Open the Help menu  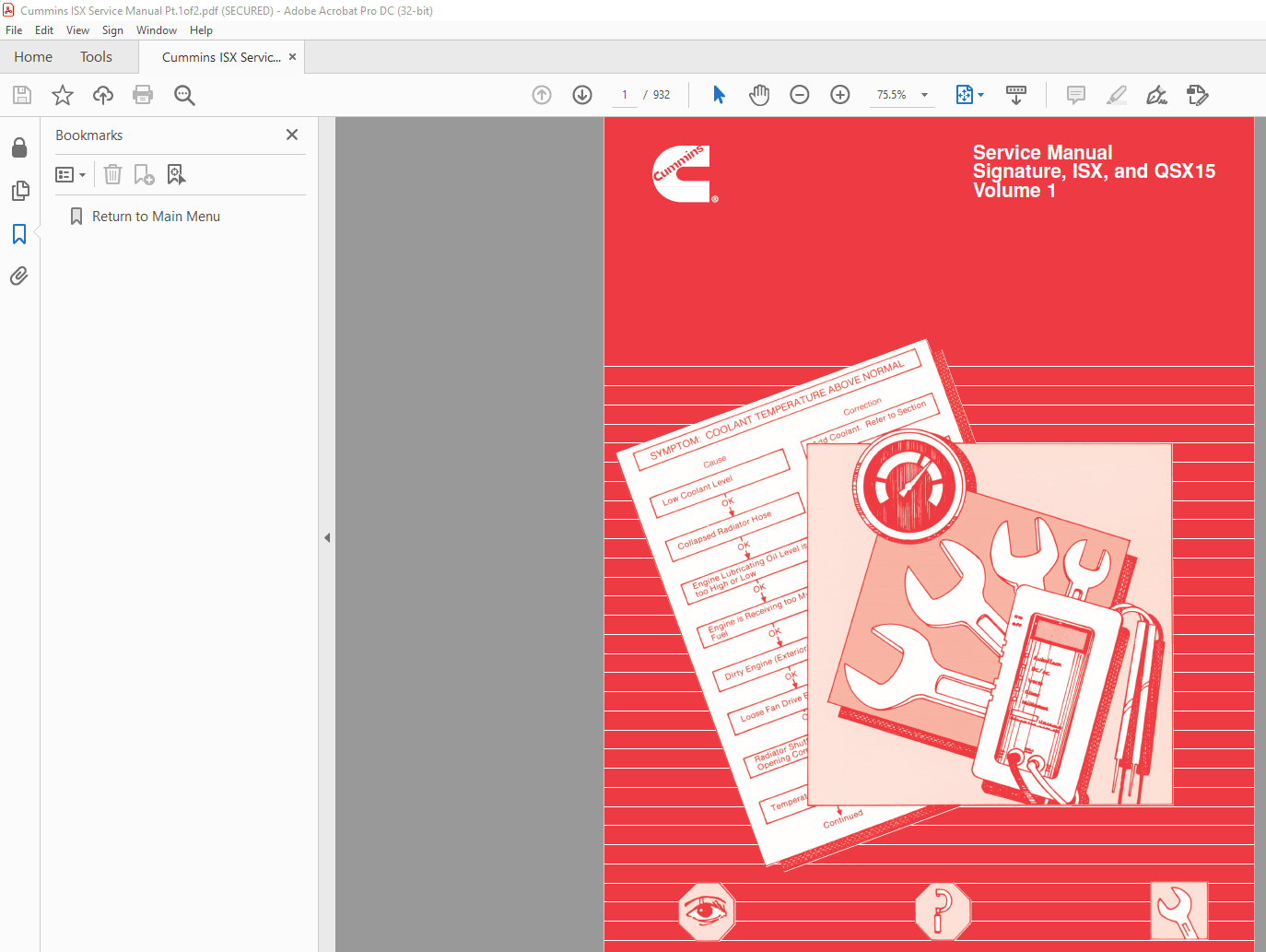pos(201,30)
